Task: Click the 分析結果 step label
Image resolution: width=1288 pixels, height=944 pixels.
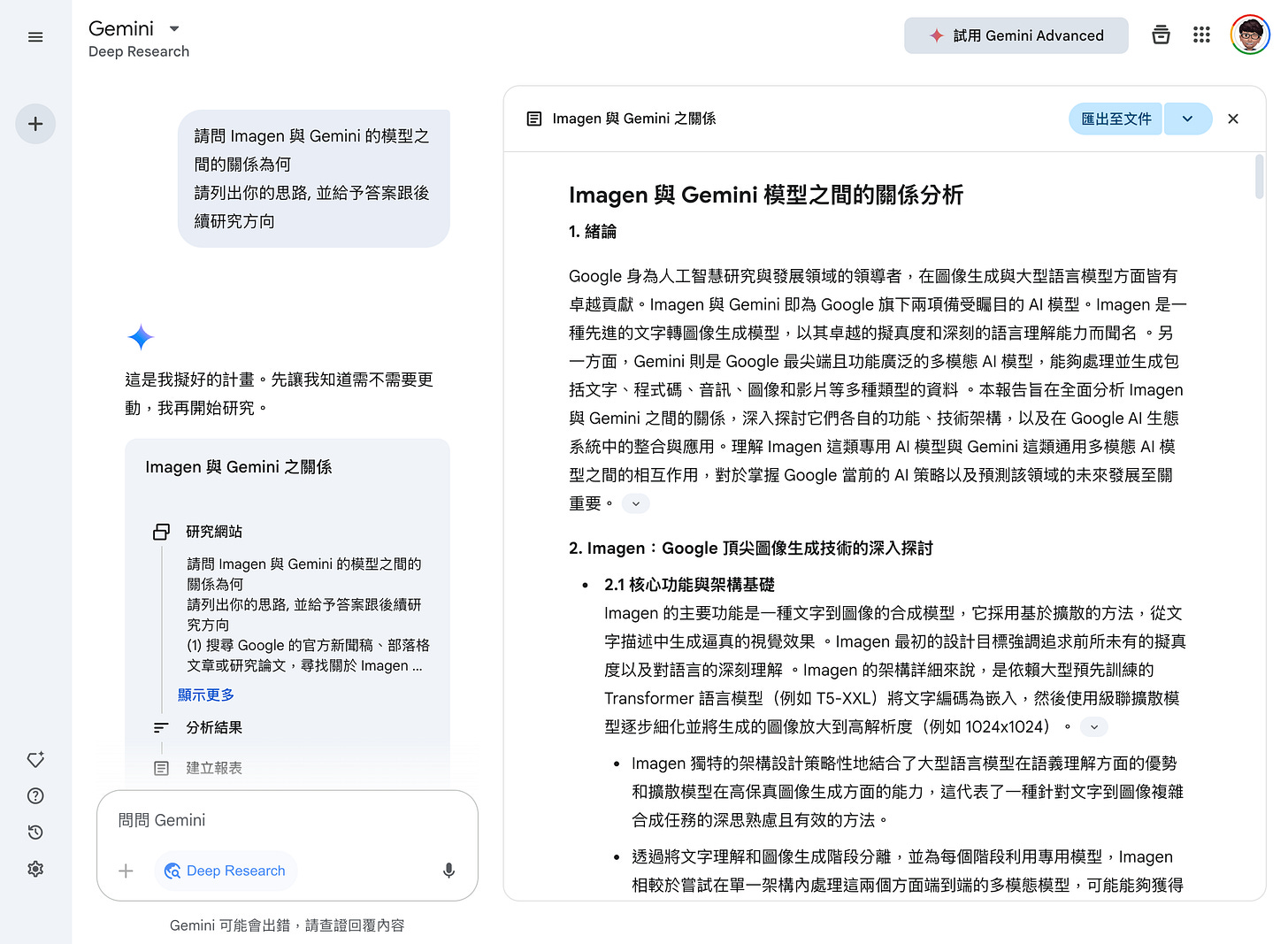Action: point(214,727)
